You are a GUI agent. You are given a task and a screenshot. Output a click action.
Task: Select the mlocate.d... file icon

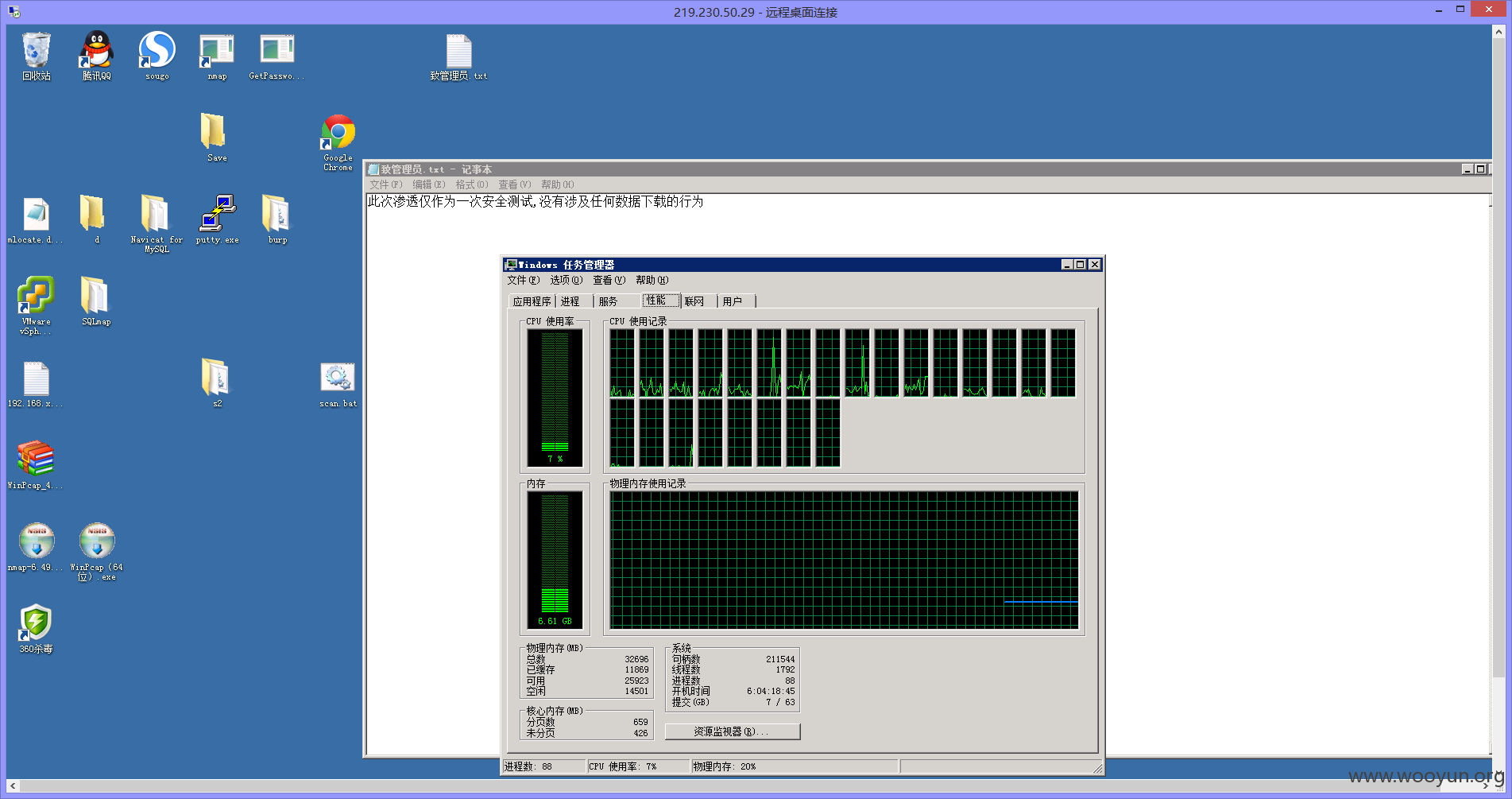pos(36,219)
